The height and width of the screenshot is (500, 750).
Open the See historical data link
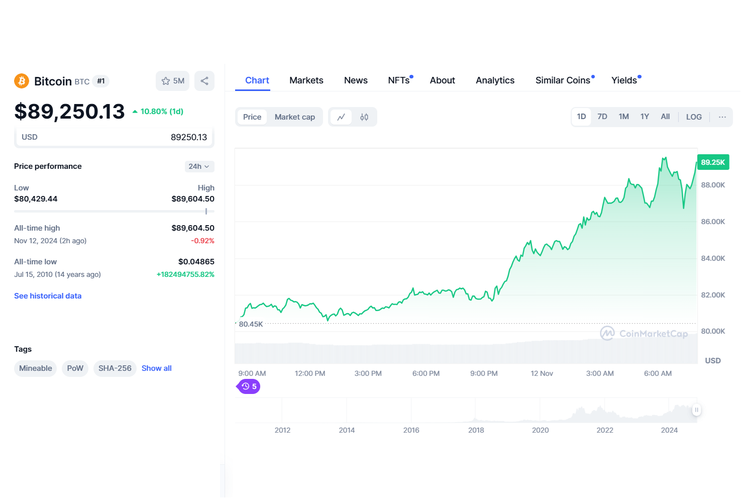[48, 296]
